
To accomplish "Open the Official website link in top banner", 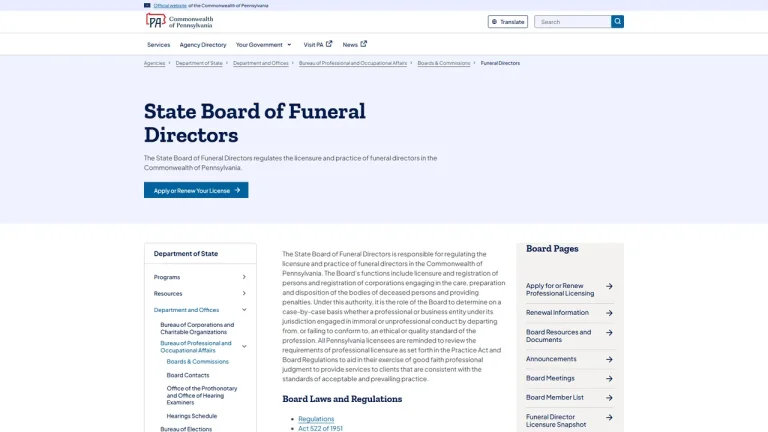I will [x=170, y=5].
